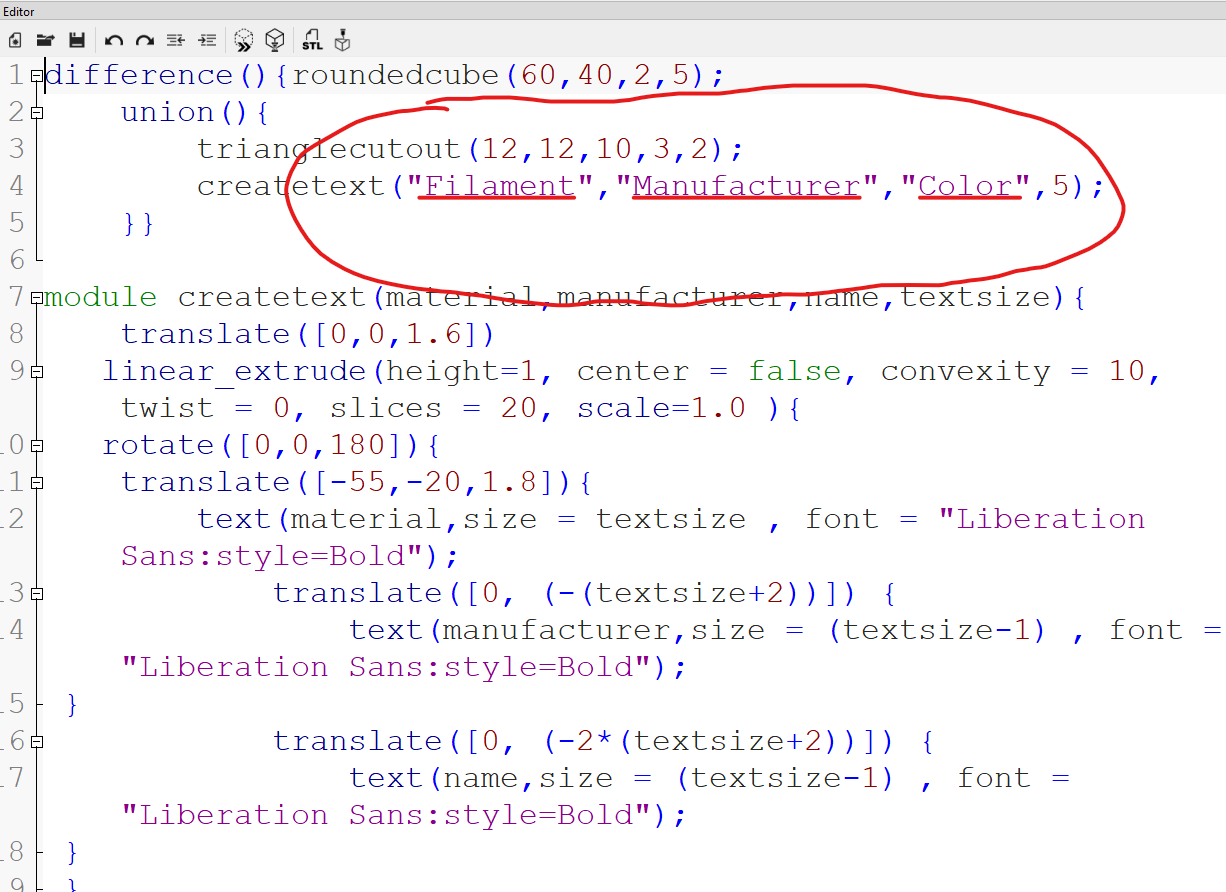Preview the model with the dashed cube icon
Viewport: 1226px width, 892px height.
(x=243, y=40)
